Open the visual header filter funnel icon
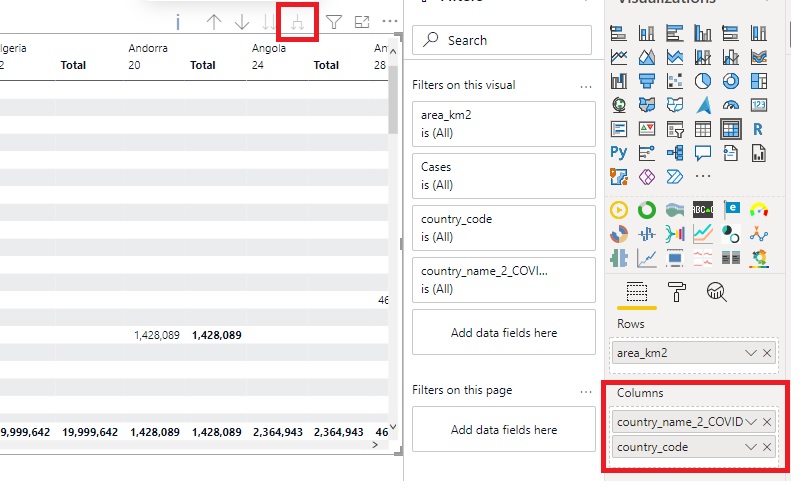Viewport: 804px width, 496px height. 334,22
